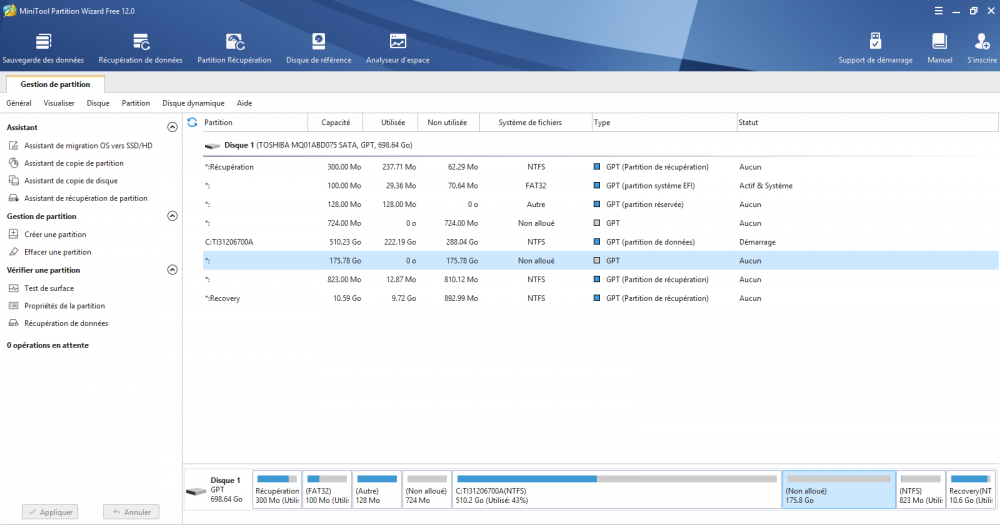This screenshot has height=528, width=1000.
Task: Start Disque de référence benchmark
Action: pyautogui.click(x=318, y=48)
